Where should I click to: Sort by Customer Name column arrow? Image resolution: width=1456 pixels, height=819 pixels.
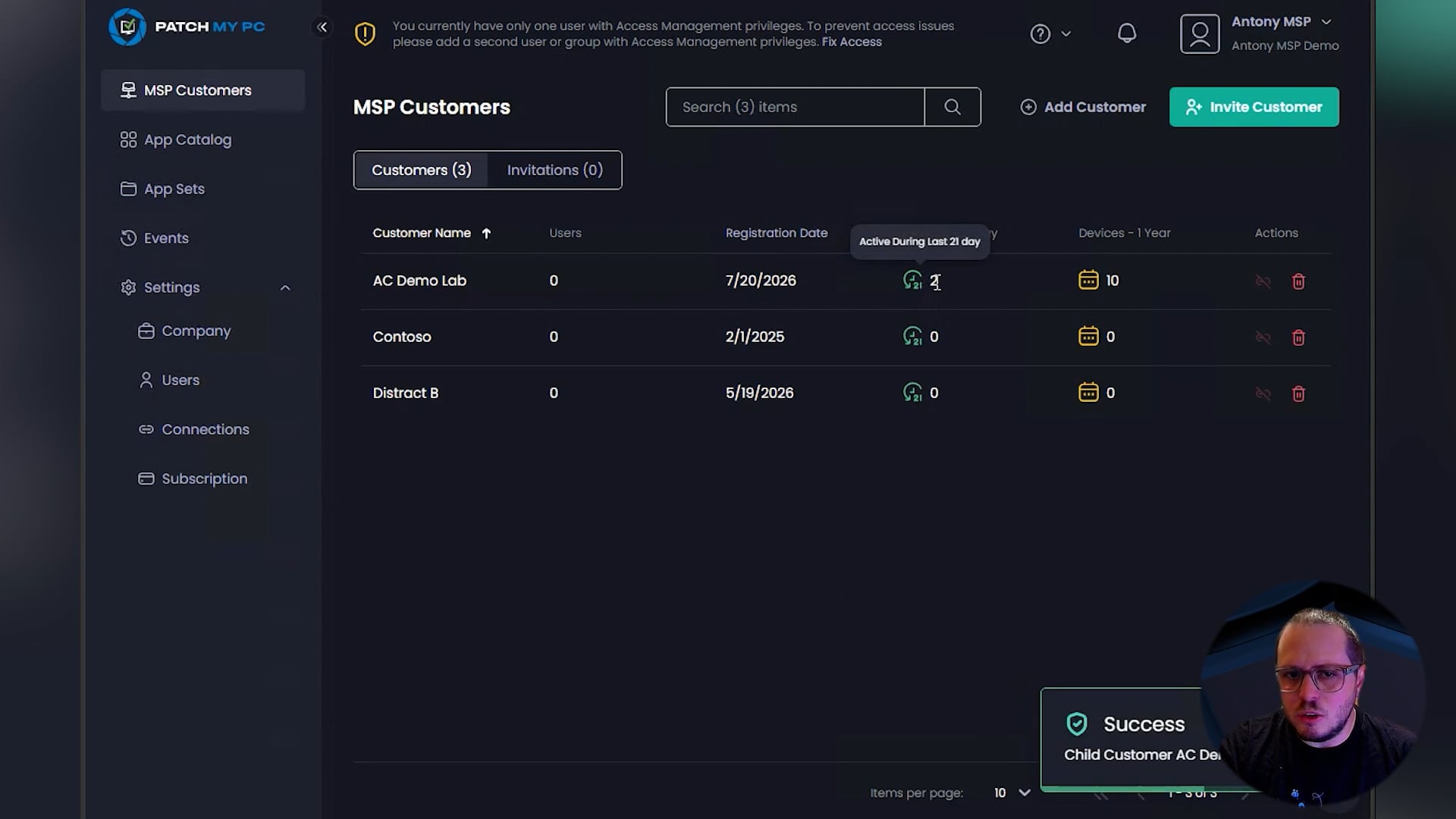pyautogui.click(x=486, y=234)
